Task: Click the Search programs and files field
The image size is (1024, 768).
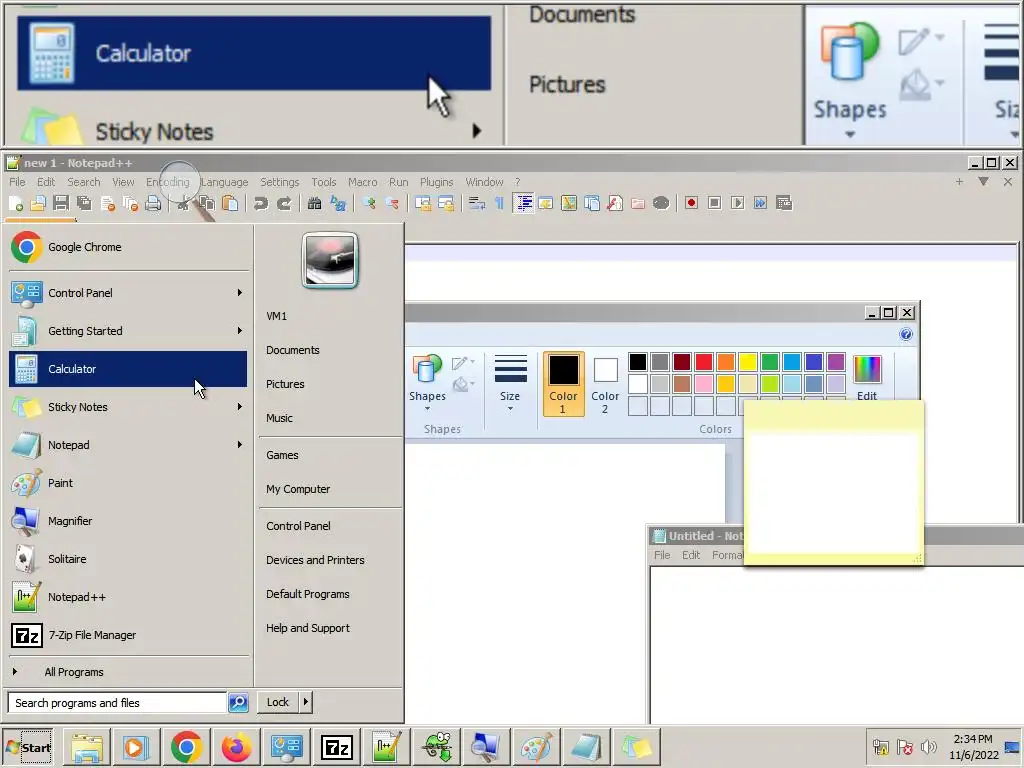Action: point(118,703)
